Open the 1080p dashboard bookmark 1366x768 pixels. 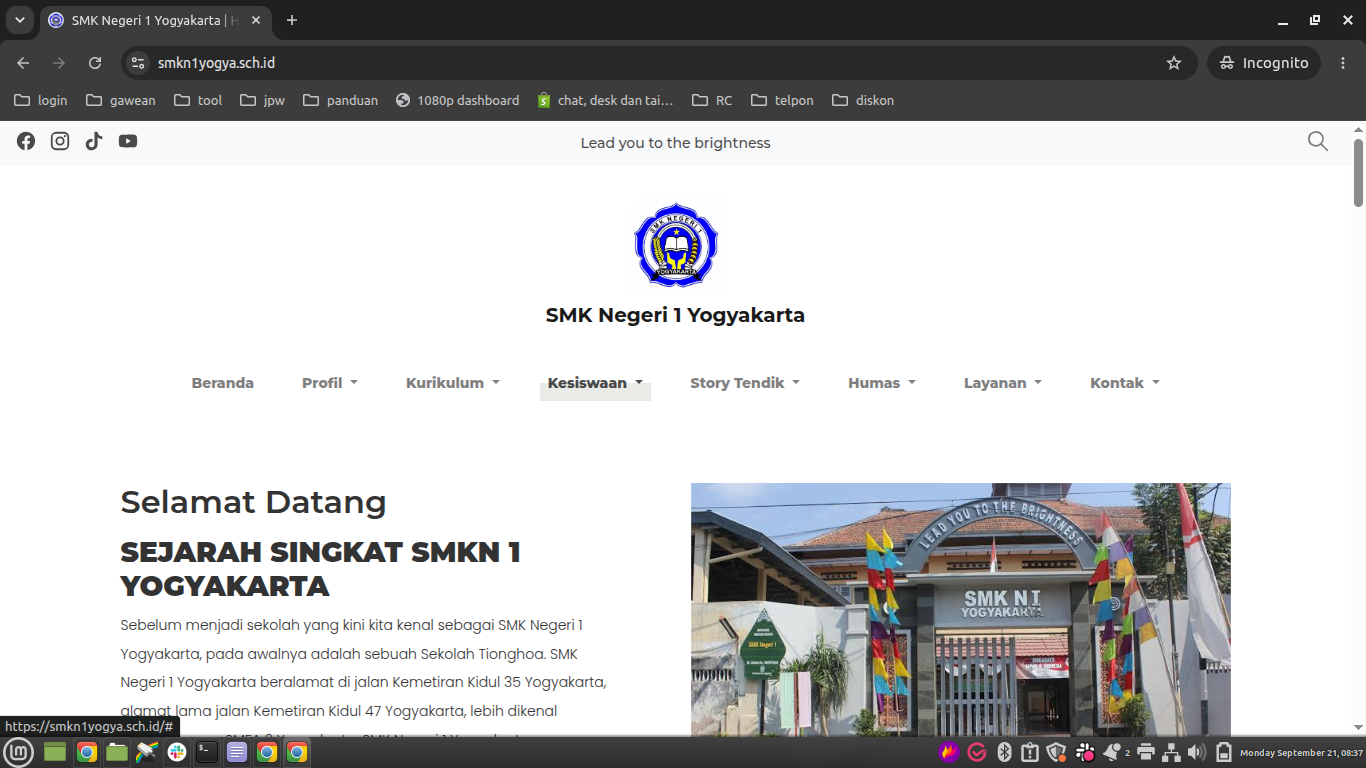(x=458, y=100)
